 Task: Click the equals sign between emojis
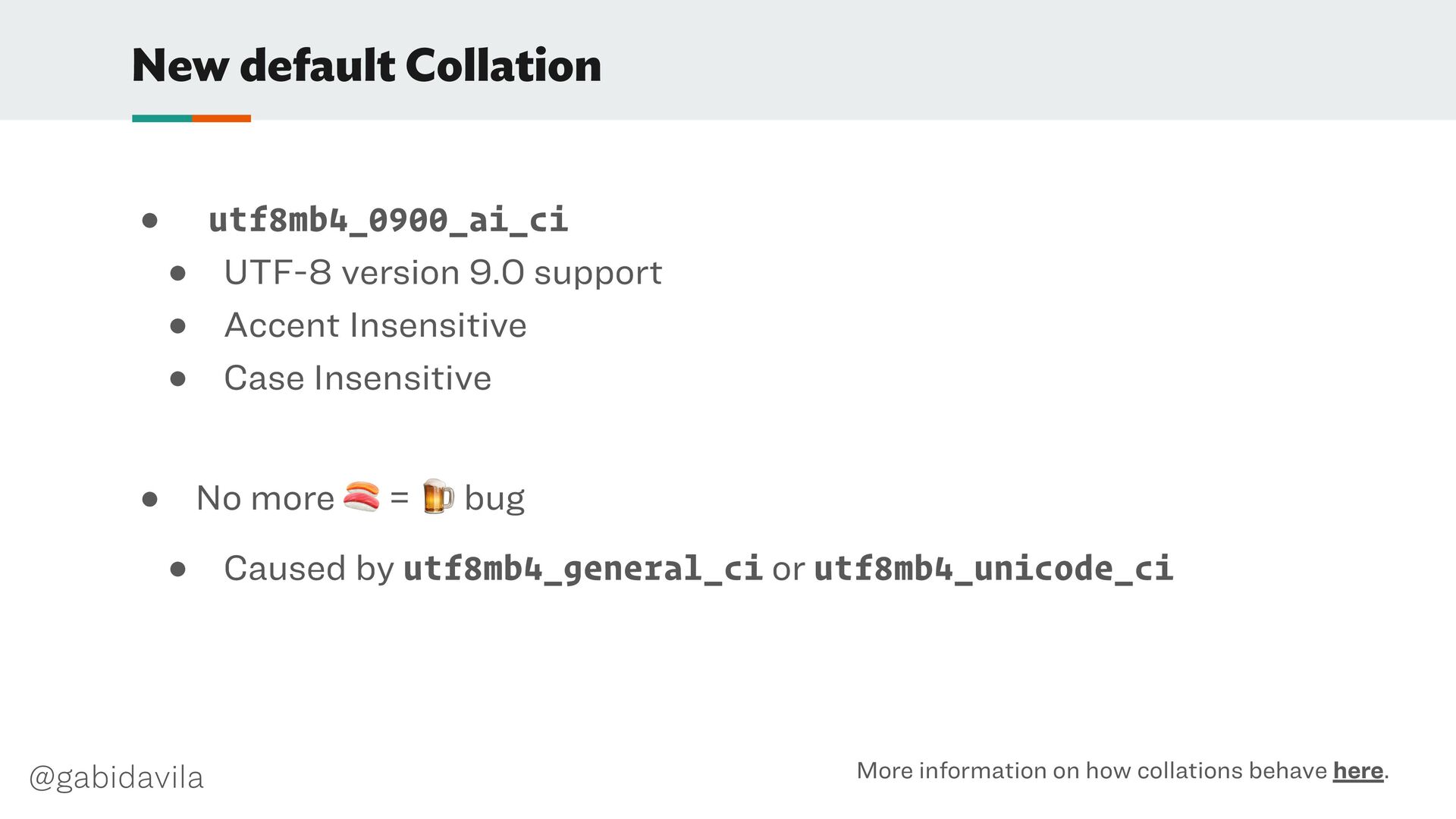399,498
